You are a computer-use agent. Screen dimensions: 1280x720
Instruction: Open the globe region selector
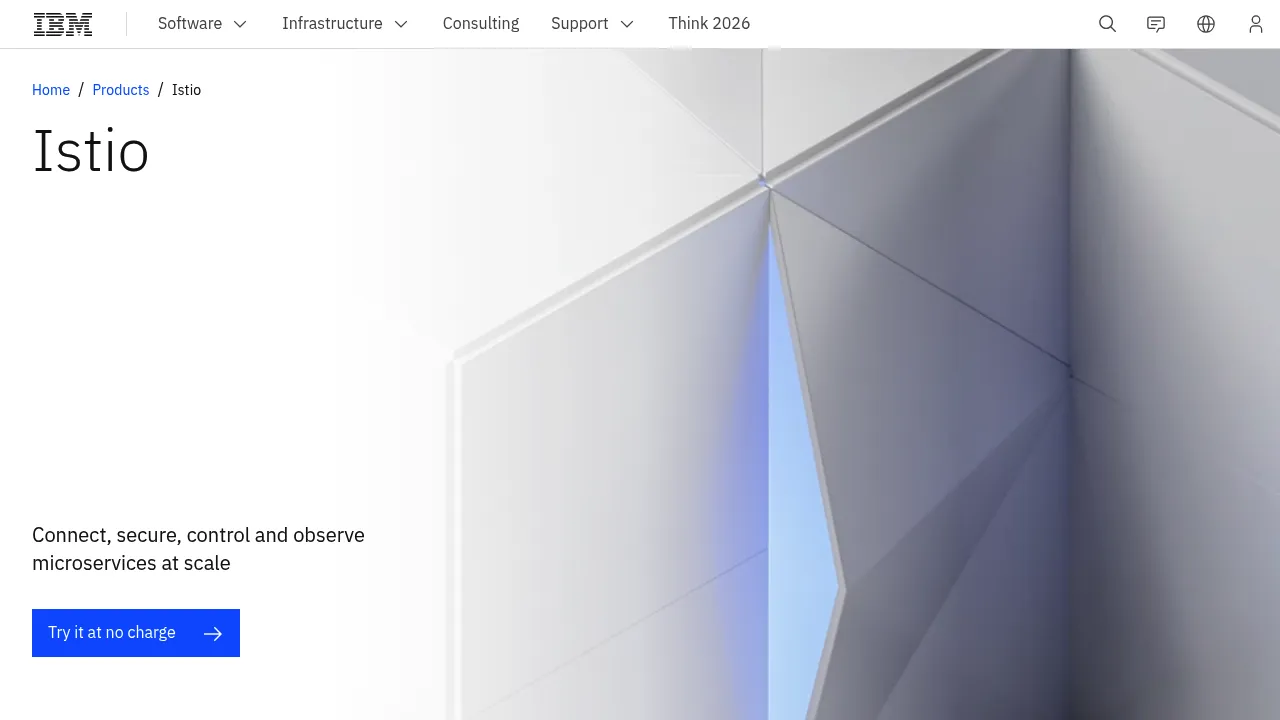click(1206, 24)
